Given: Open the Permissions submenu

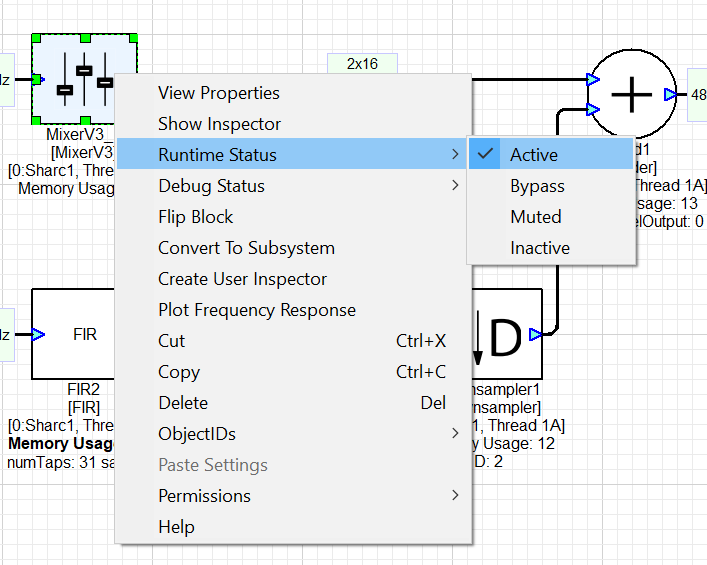Looking at the screenshot, I should pos(293,496).
